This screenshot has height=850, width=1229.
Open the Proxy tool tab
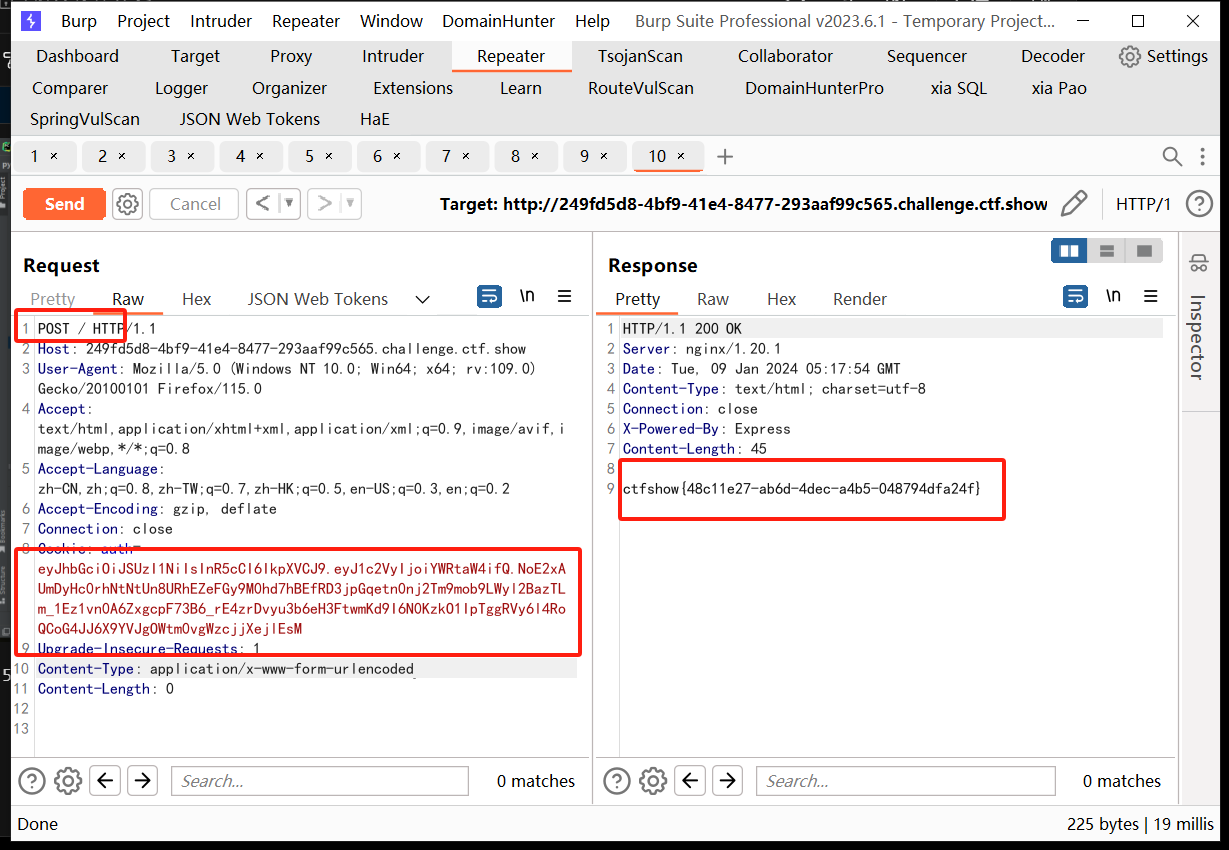(291, 56)
